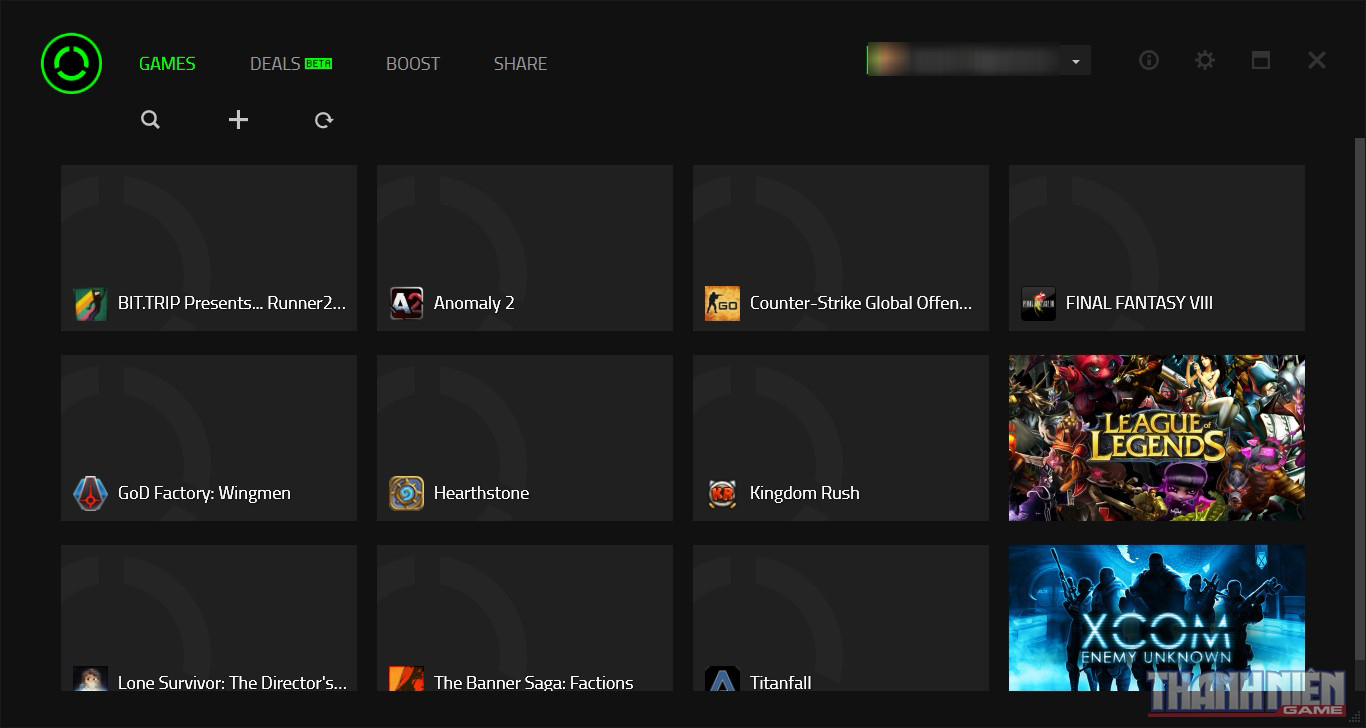This screenshot has width=1366, height=728.
Task: Open the settings gear icon
Action: click(1205, 60)
